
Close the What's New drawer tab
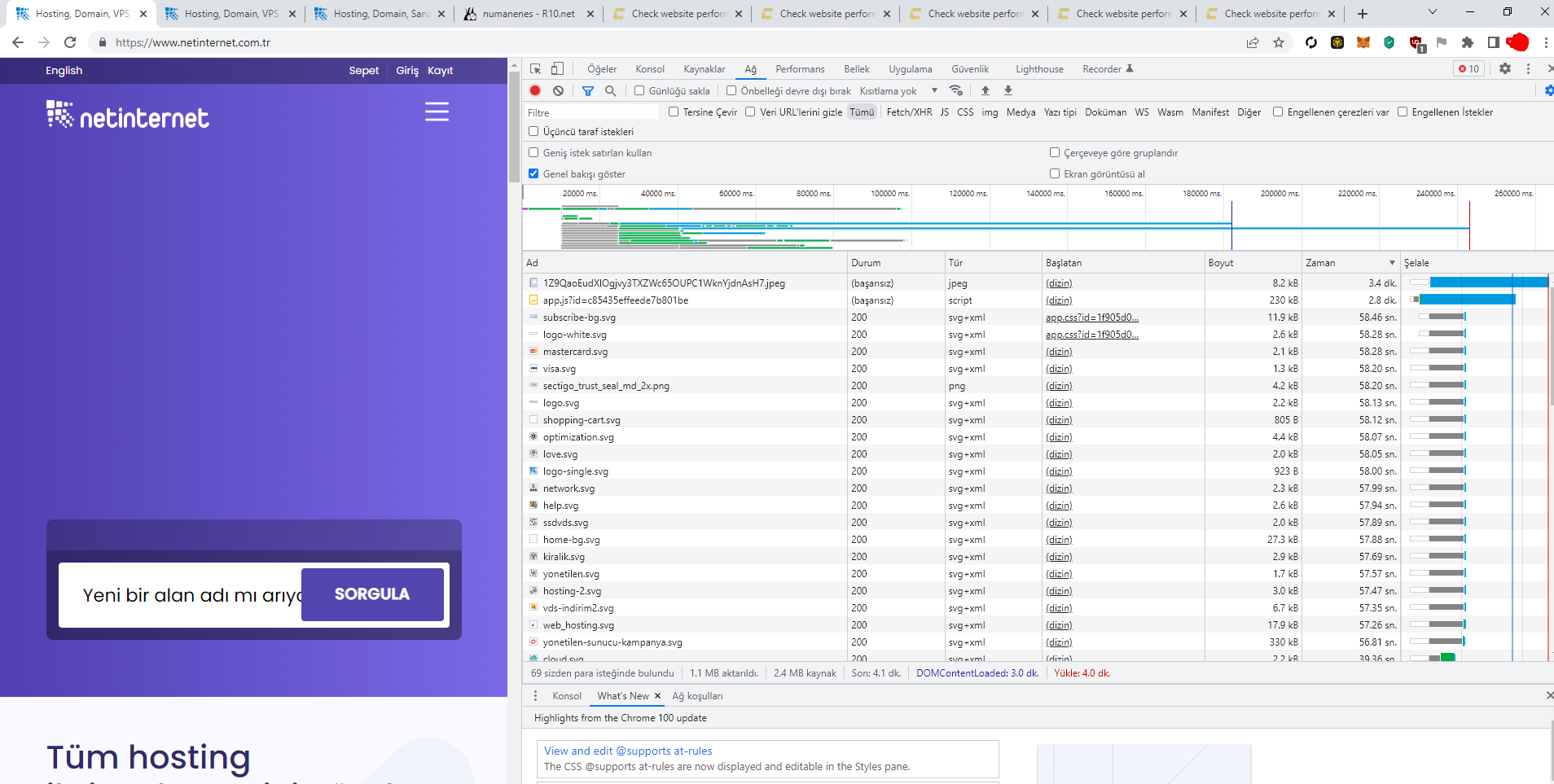pos(657,696)
